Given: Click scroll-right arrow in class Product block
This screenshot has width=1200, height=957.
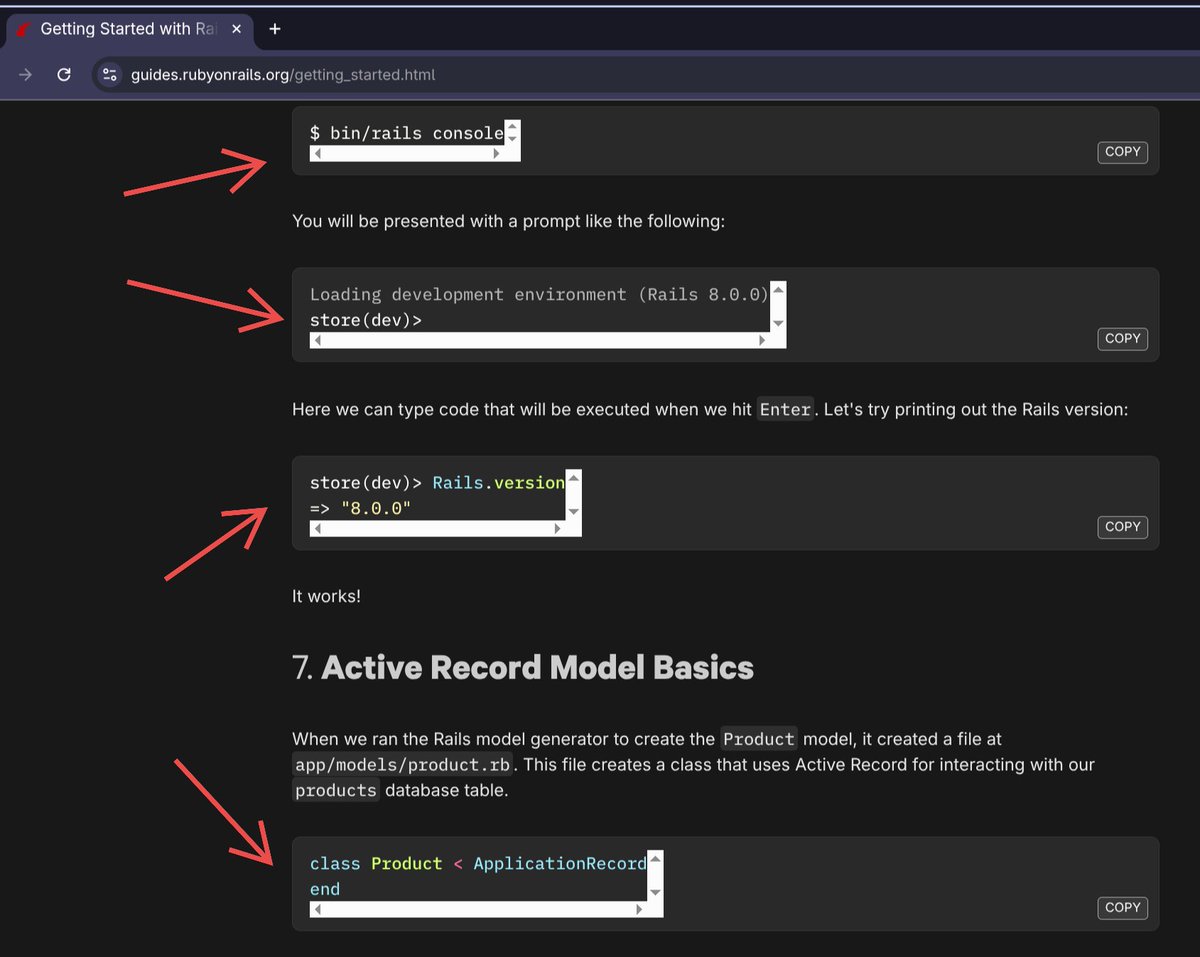Looking at the screenshot, I should tap(640, 910).
